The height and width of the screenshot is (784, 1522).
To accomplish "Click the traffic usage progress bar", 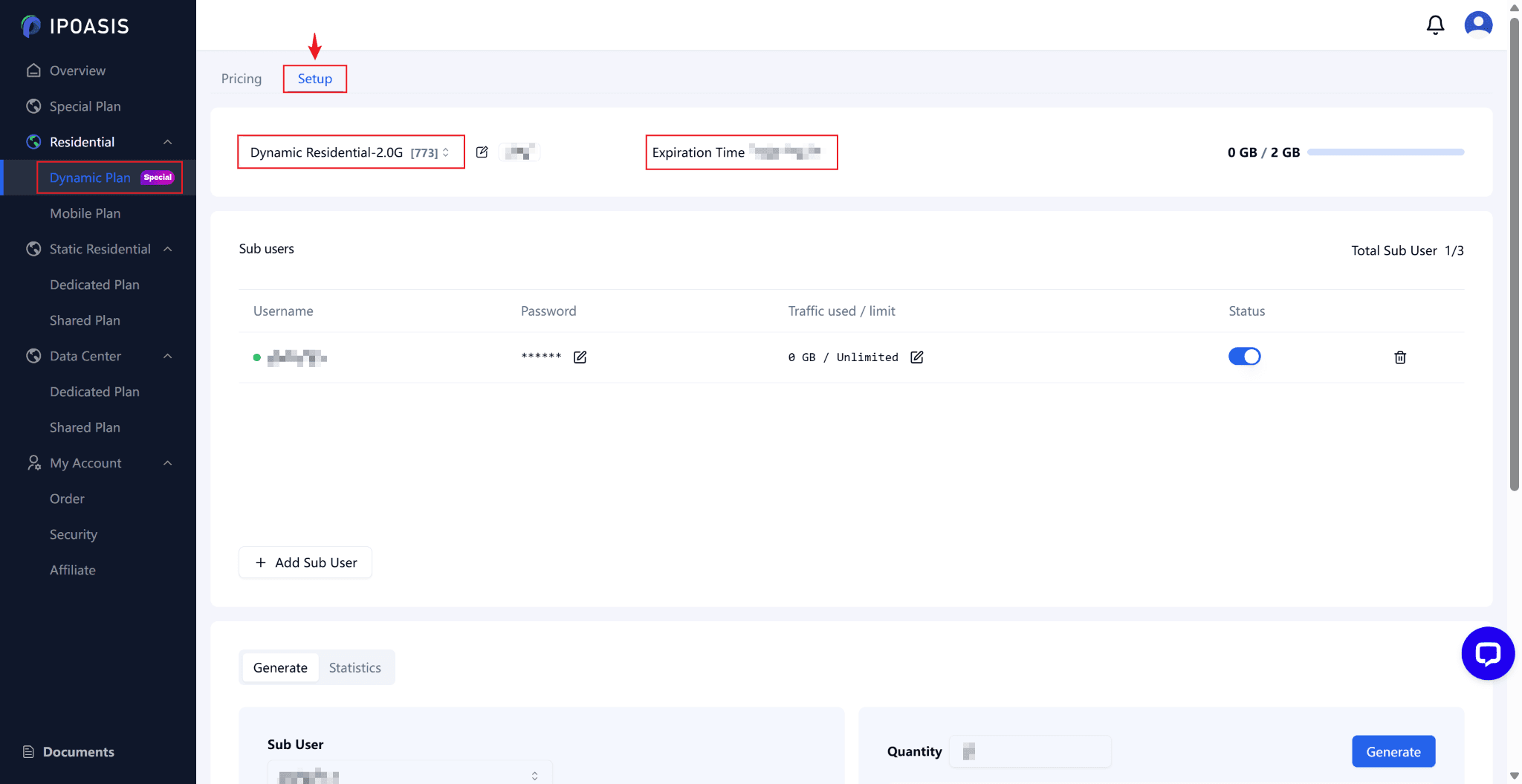I will [x=1385, y=152].
